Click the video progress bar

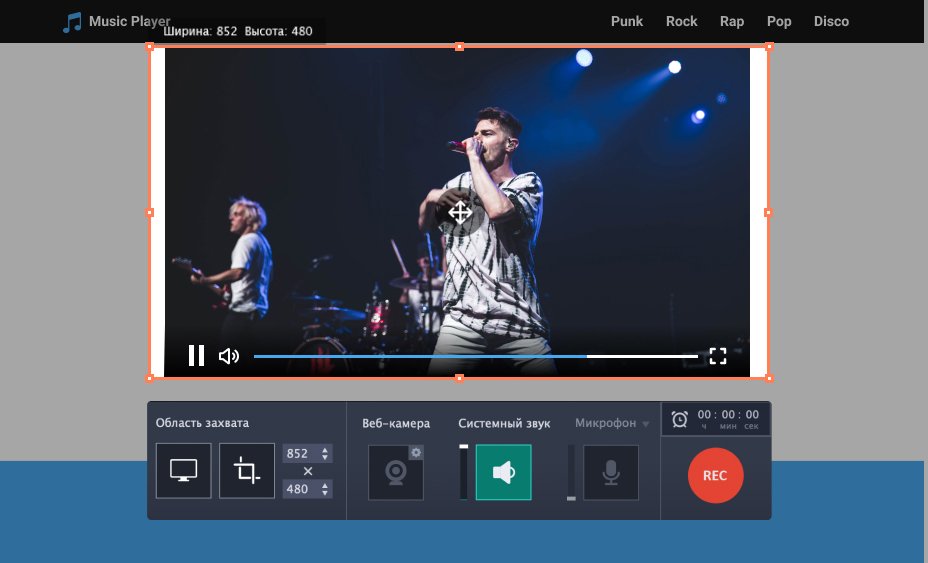pyautogui.click(x=476, y=356)
